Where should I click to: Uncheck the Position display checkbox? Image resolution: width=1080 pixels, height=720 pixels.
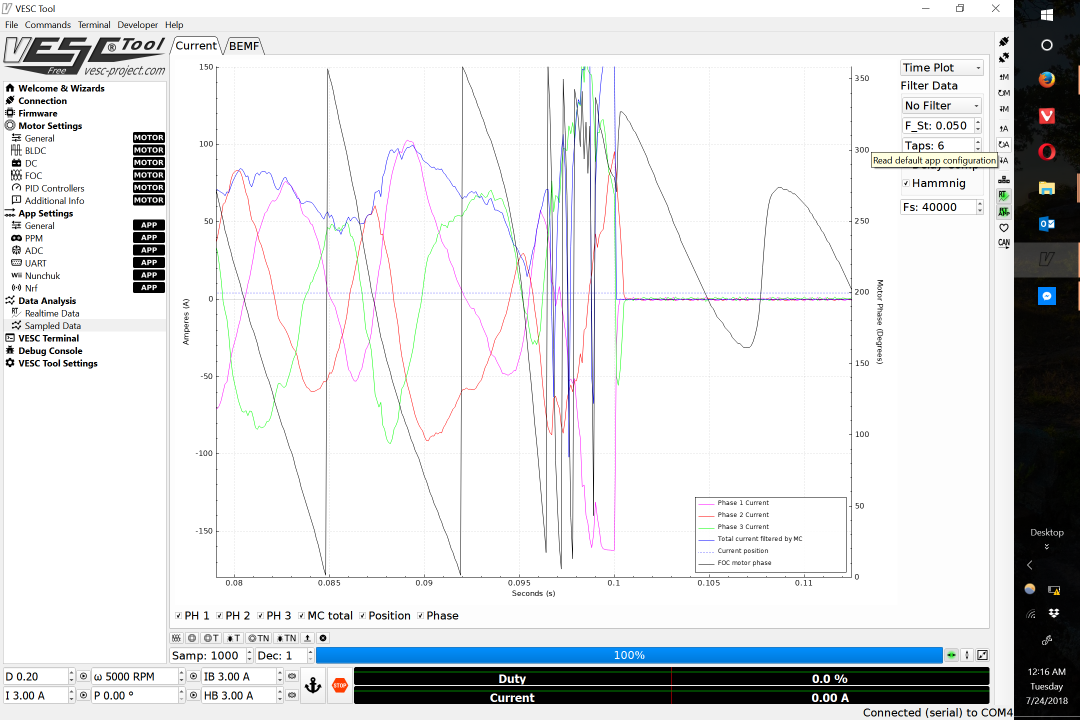pyautogui.click(x=360, y=615)
